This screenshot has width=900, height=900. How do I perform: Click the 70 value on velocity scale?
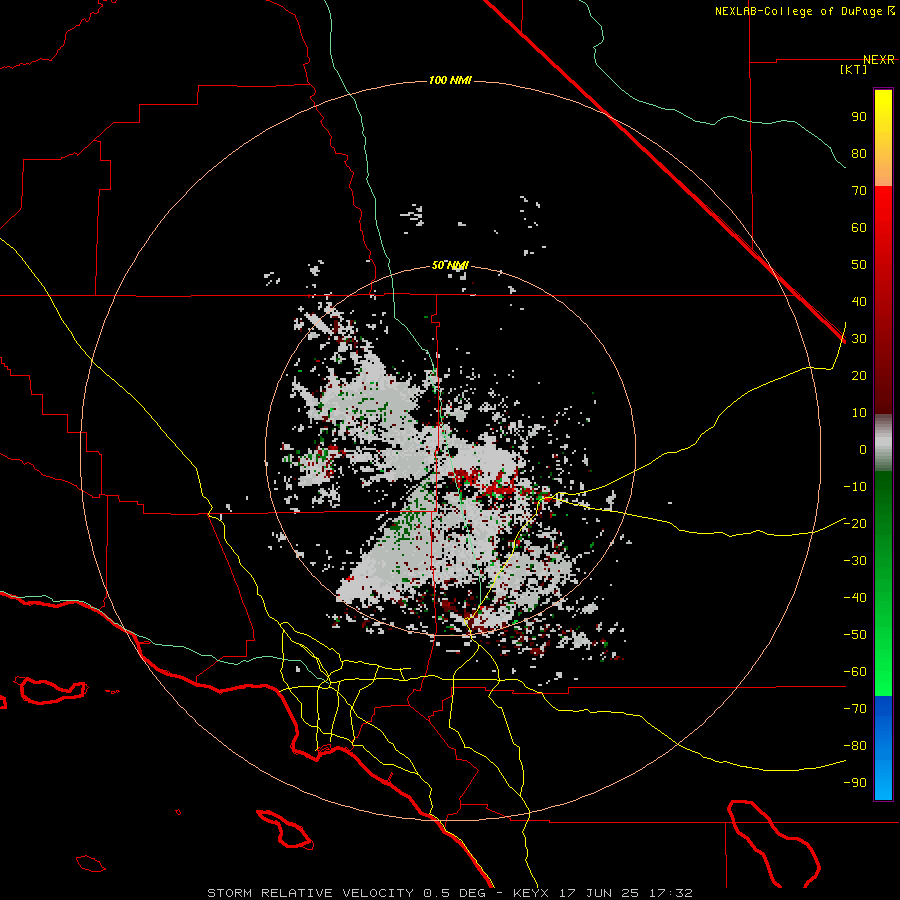[x=859, y=191]
